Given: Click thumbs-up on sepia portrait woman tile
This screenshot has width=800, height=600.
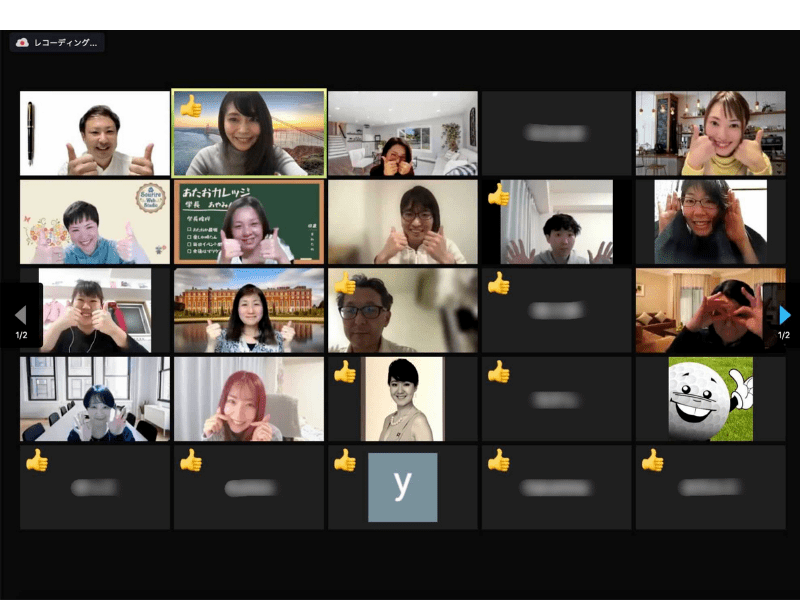Looking at the screenshot, I should pos(345,371).
